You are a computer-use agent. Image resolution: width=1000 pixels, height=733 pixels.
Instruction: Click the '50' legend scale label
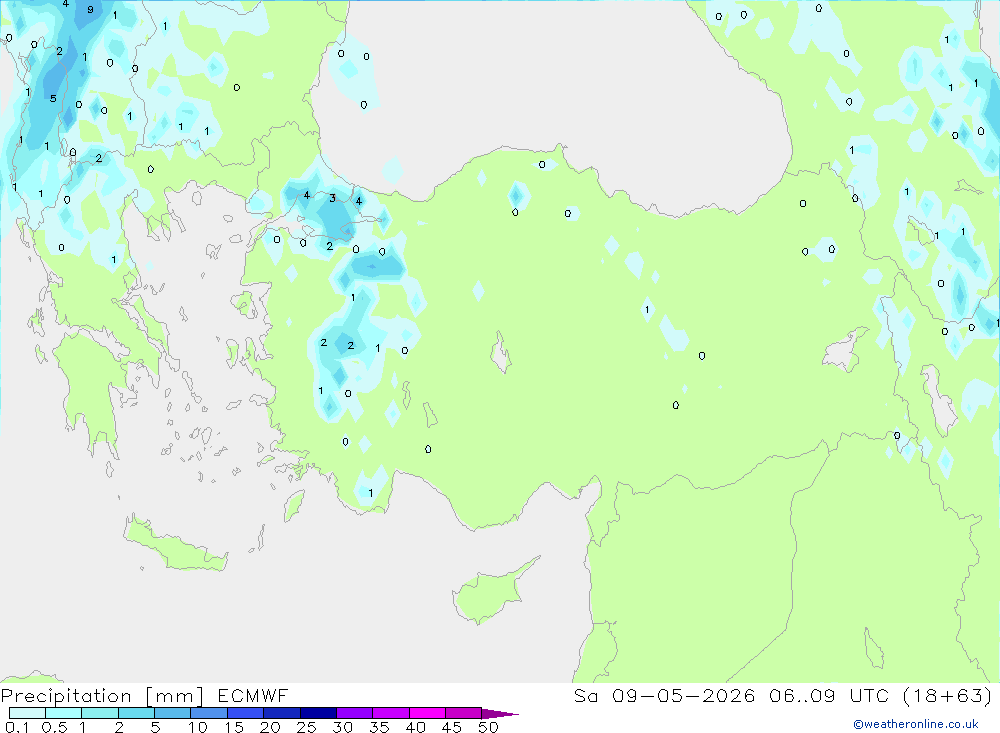489,727
